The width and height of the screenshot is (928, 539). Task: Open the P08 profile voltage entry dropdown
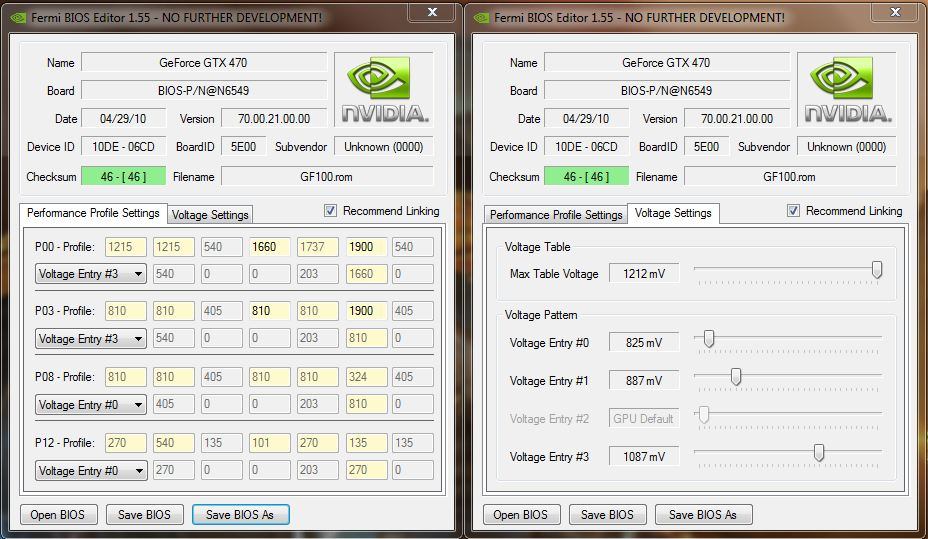pyautogui.click(x=91, y=405)
